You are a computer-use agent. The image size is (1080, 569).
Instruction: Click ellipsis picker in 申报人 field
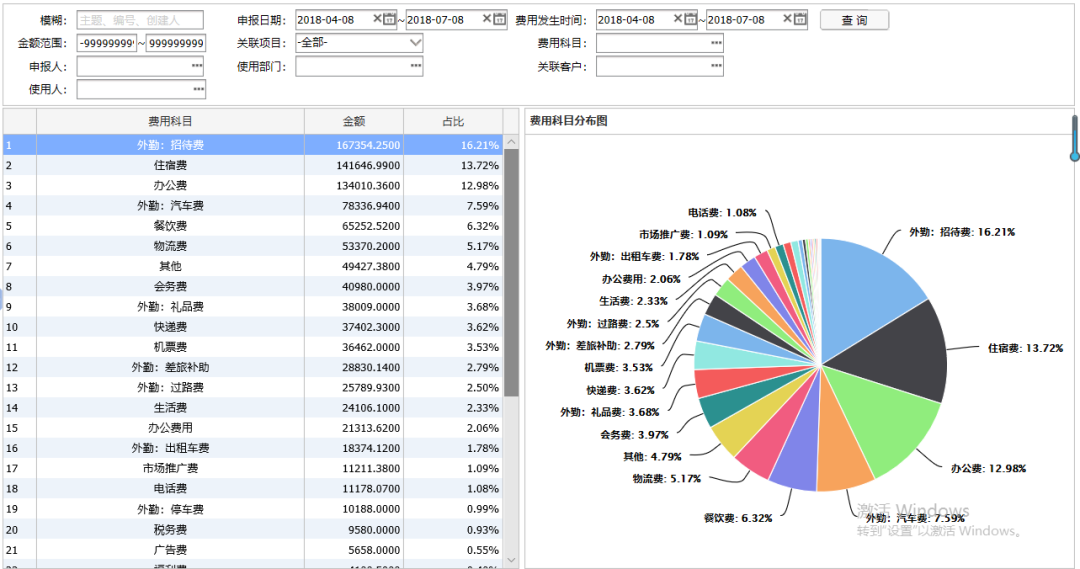(x=197, y=67)
